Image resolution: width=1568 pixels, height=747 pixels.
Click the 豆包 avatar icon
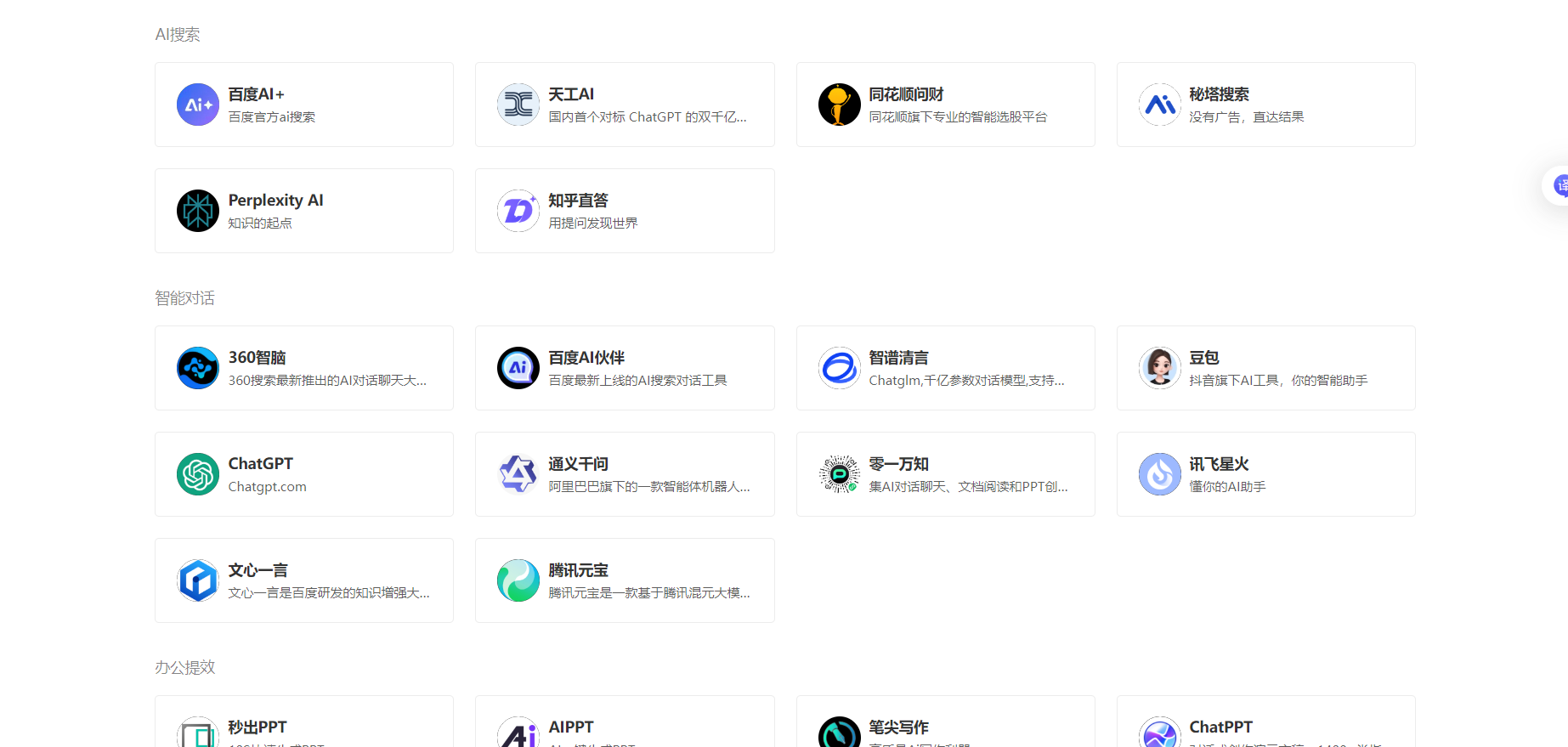point(1160,368)
